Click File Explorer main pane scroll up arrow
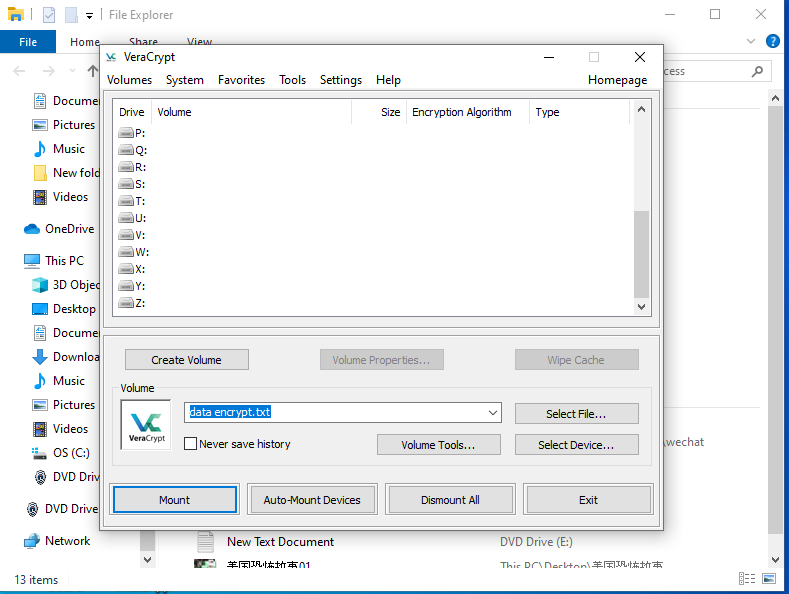Image resolution: width=789 pixels, height=594 pixels. (x=775, y=98)
